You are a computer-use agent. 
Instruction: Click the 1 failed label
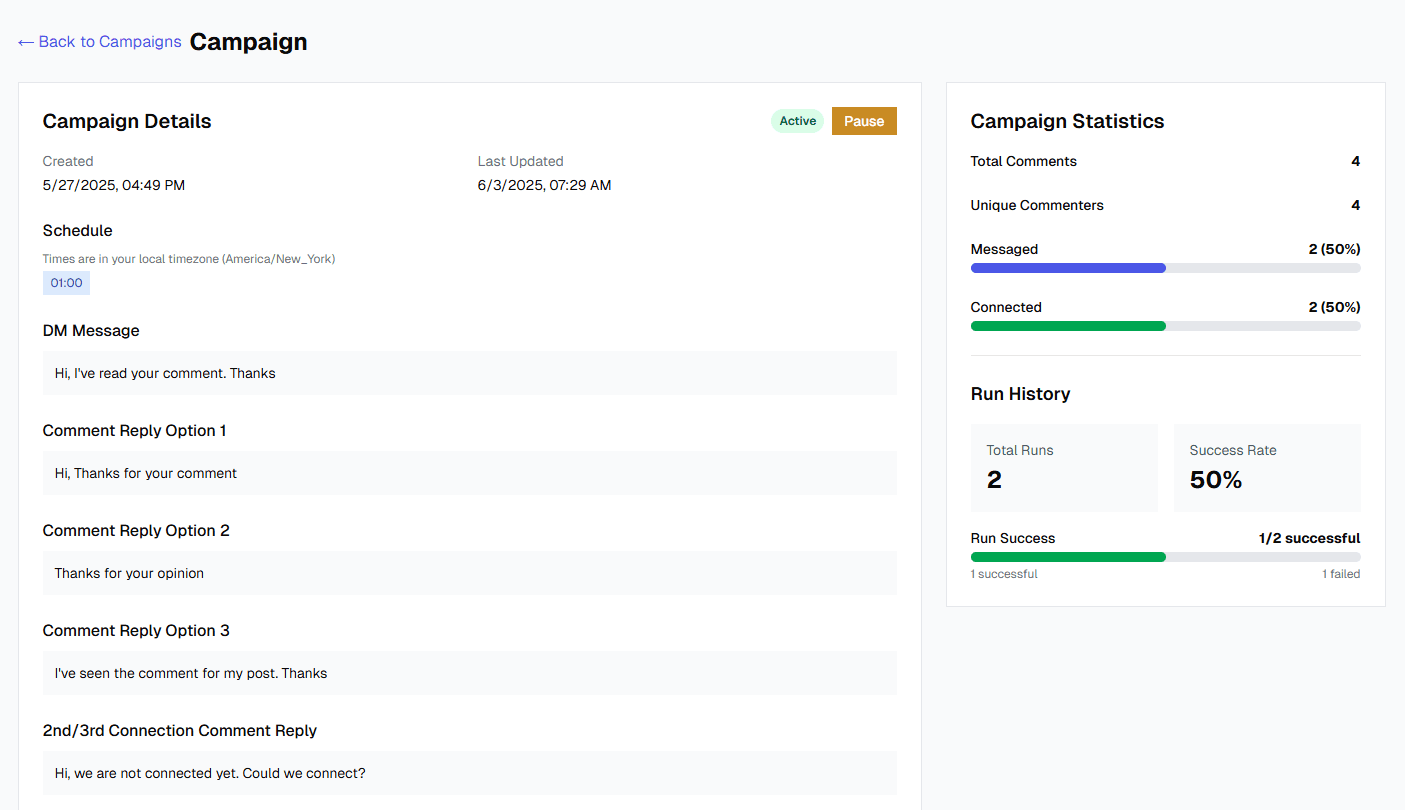1341,573
